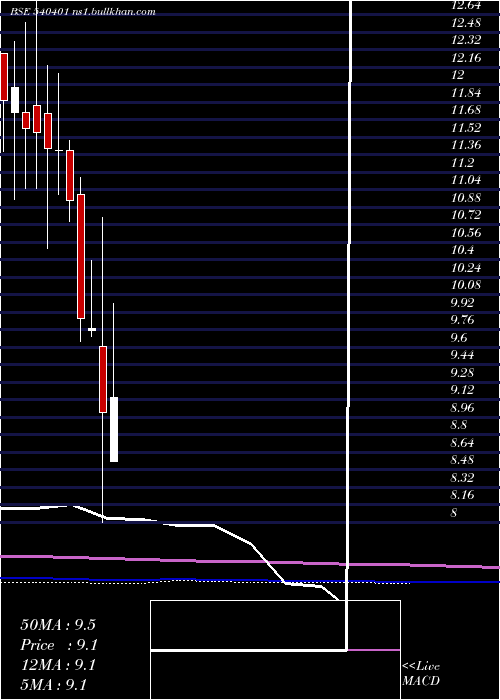Image resolution: width=500 pixels, height=700 pixels.
Task: Click the 10.08 price axis label
Action: 467,285
